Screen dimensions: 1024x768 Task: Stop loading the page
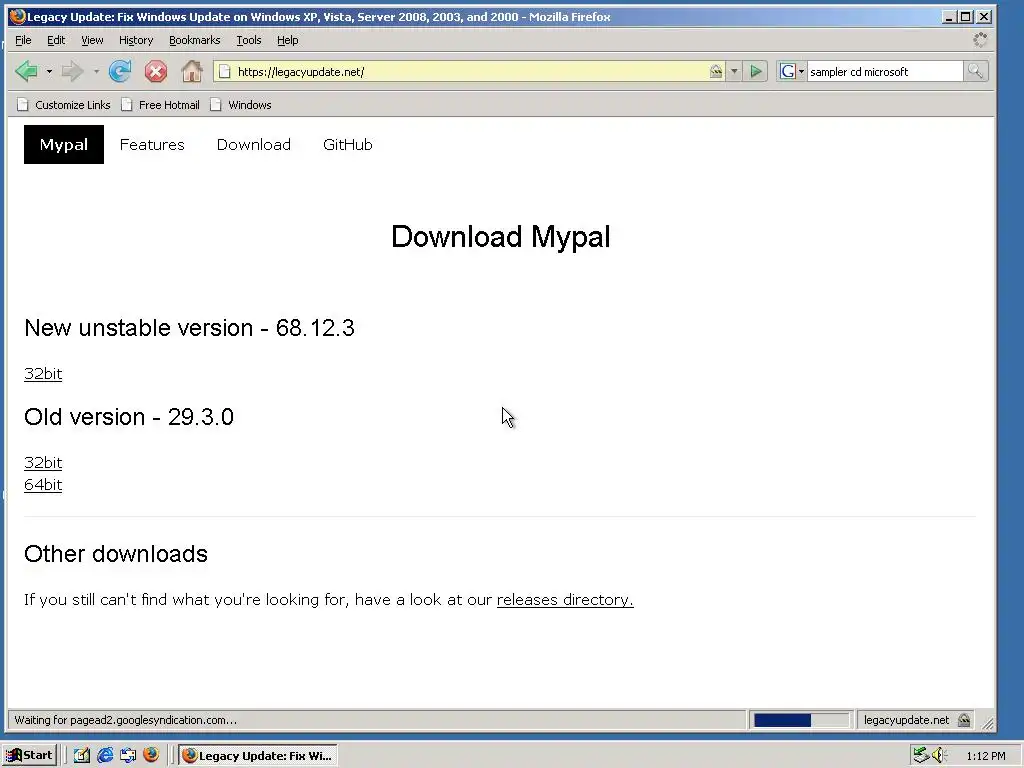(155, 71)
